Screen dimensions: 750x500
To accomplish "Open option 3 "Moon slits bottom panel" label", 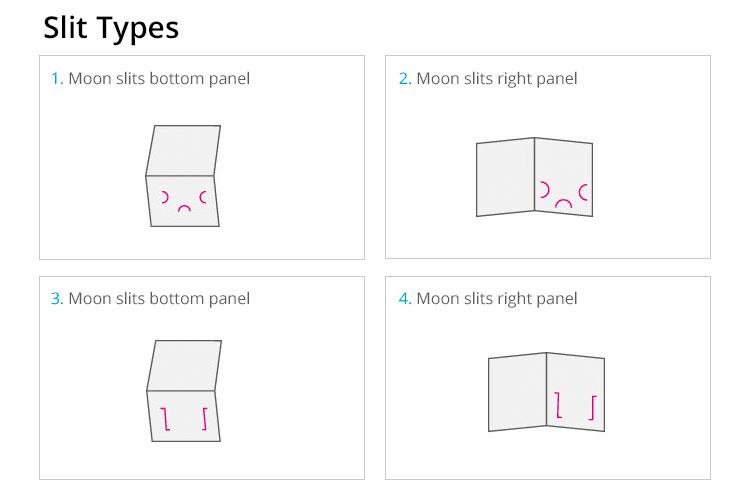I will pyautogui.click(x=159, y=299).
